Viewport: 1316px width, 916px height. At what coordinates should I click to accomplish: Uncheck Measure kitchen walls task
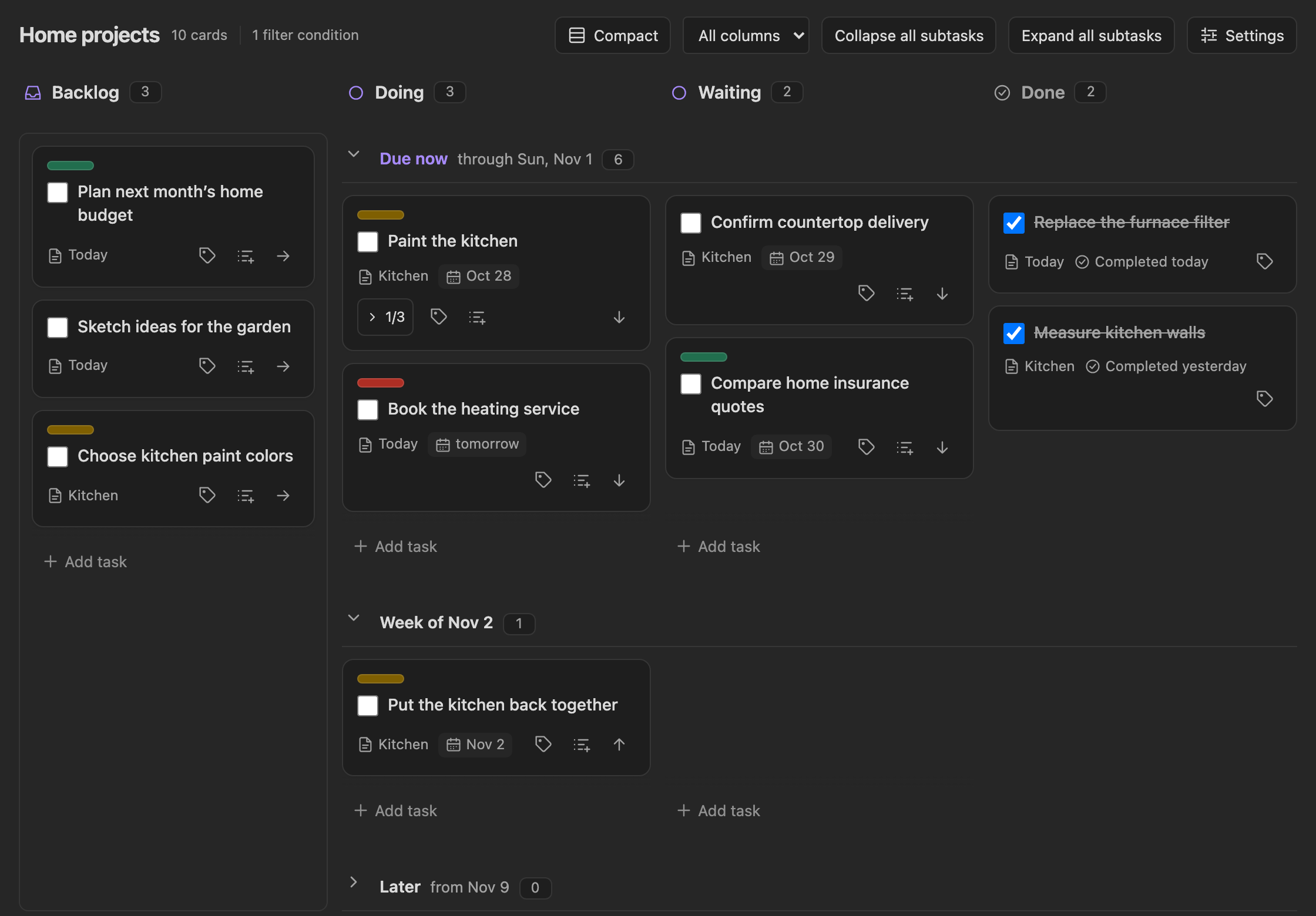click(1014, 333)
